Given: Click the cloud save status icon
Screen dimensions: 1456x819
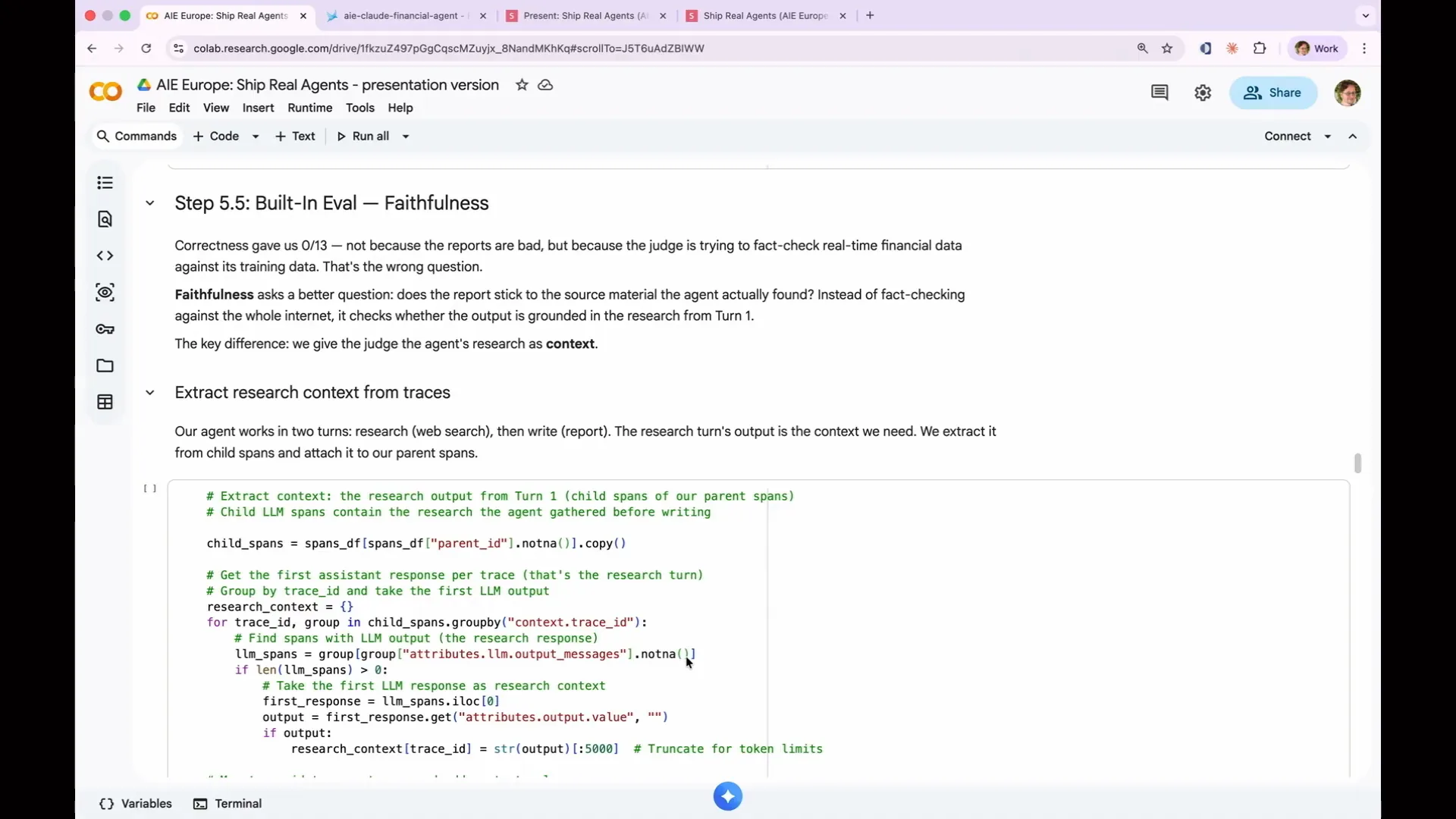Looking at the screenshot, I should [x=545, y=85].
